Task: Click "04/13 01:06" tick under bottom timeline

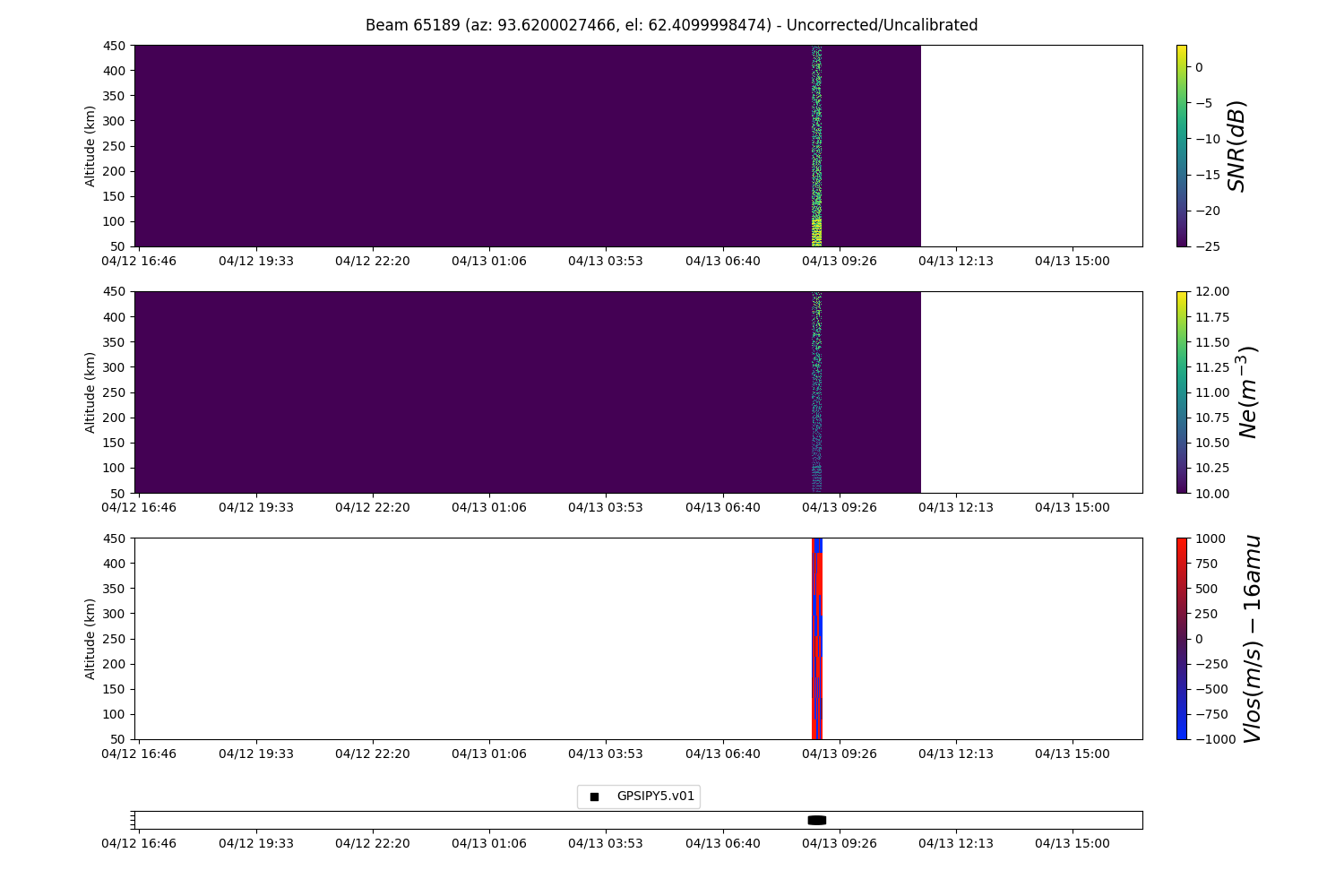Action: point(489,843)
